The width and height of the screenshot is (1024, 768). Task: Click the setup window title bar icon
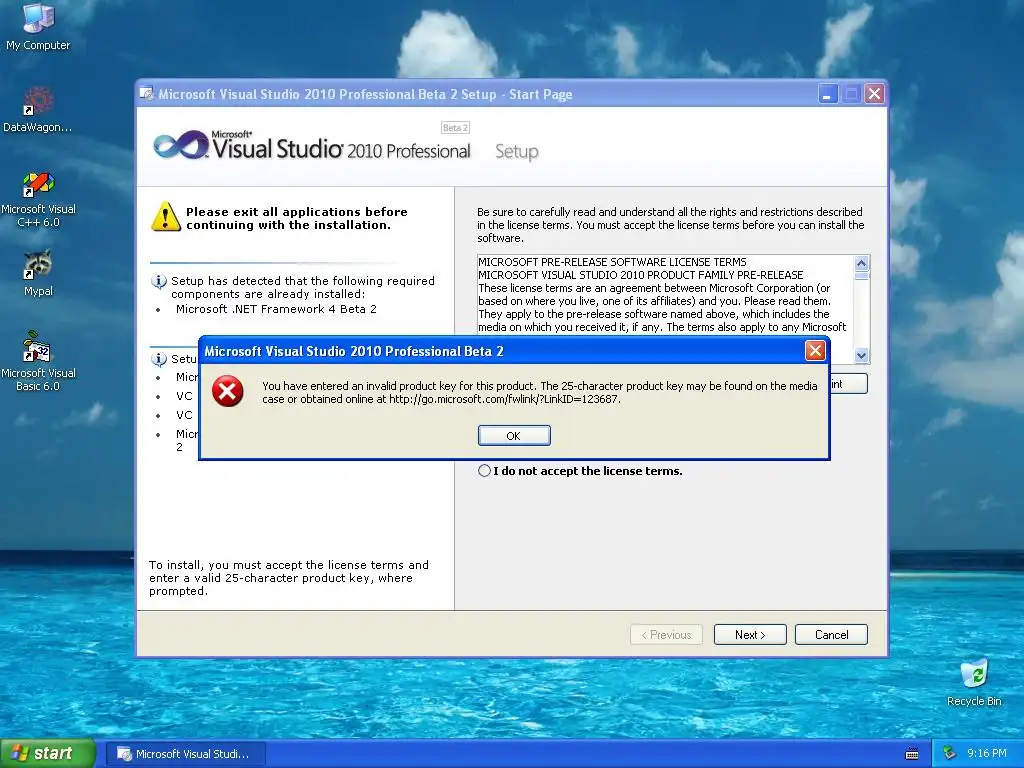(147, 94)
